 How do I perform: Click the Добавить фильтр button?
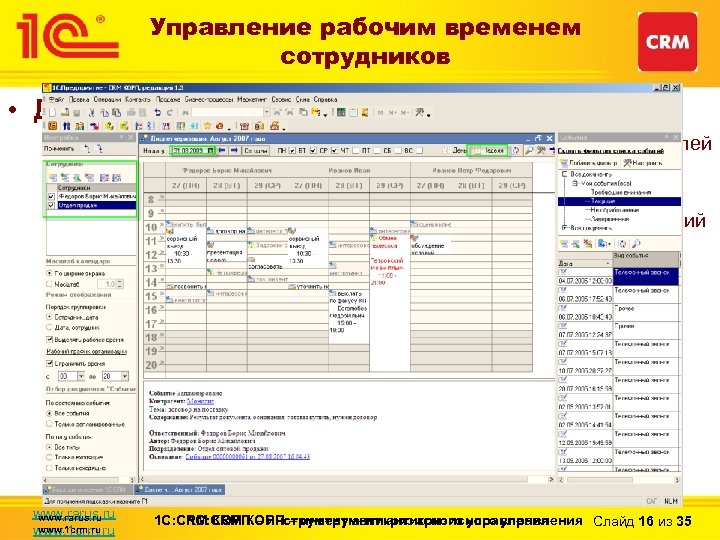tap(588, 163)
